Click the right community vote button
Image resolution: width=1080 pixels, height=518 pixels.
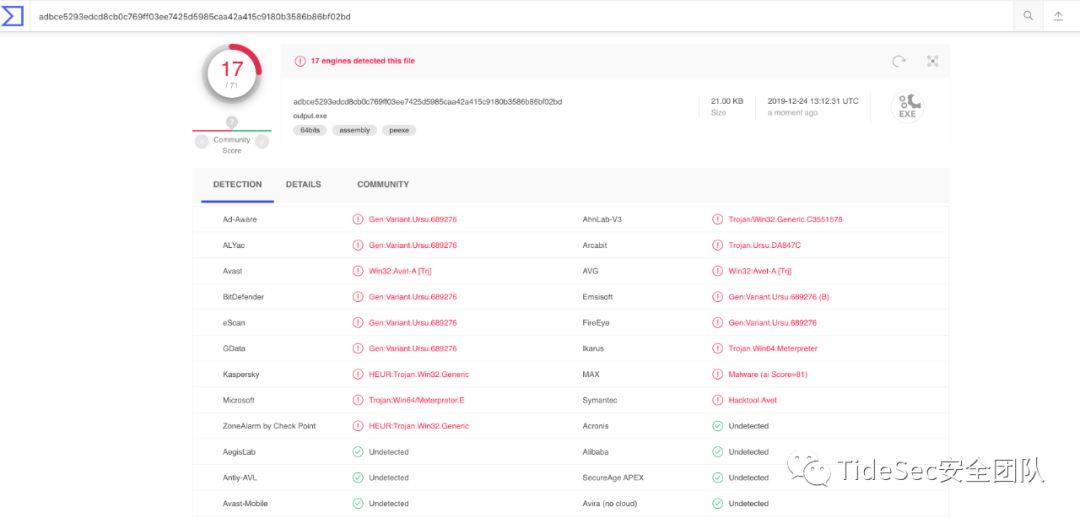point(262,142)
